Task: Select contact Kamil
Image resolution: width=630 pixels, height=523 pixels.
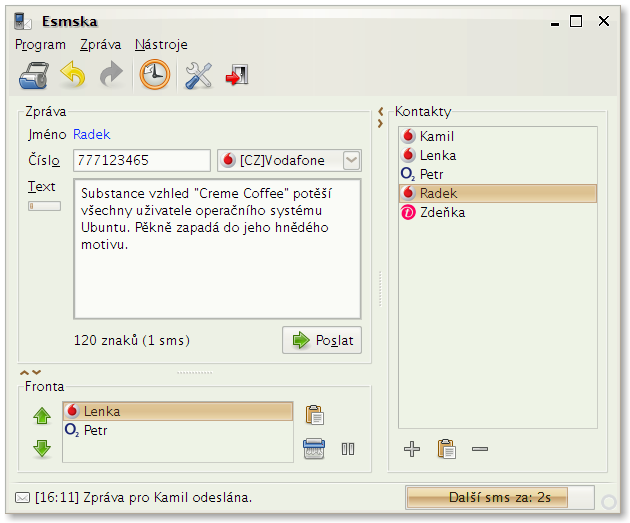Action: pyautogui.click(x=497, y=136)
